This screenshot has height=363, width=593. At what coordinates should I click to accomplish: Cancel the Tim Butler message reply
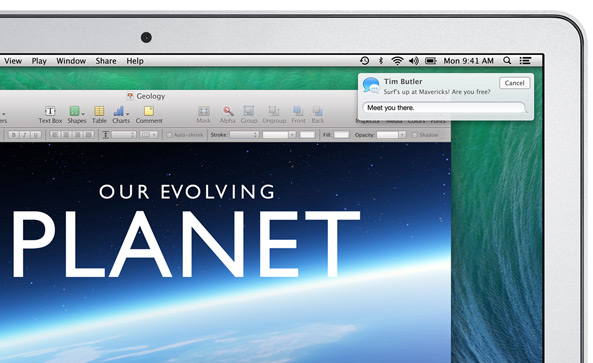click(x=514, y=83)
